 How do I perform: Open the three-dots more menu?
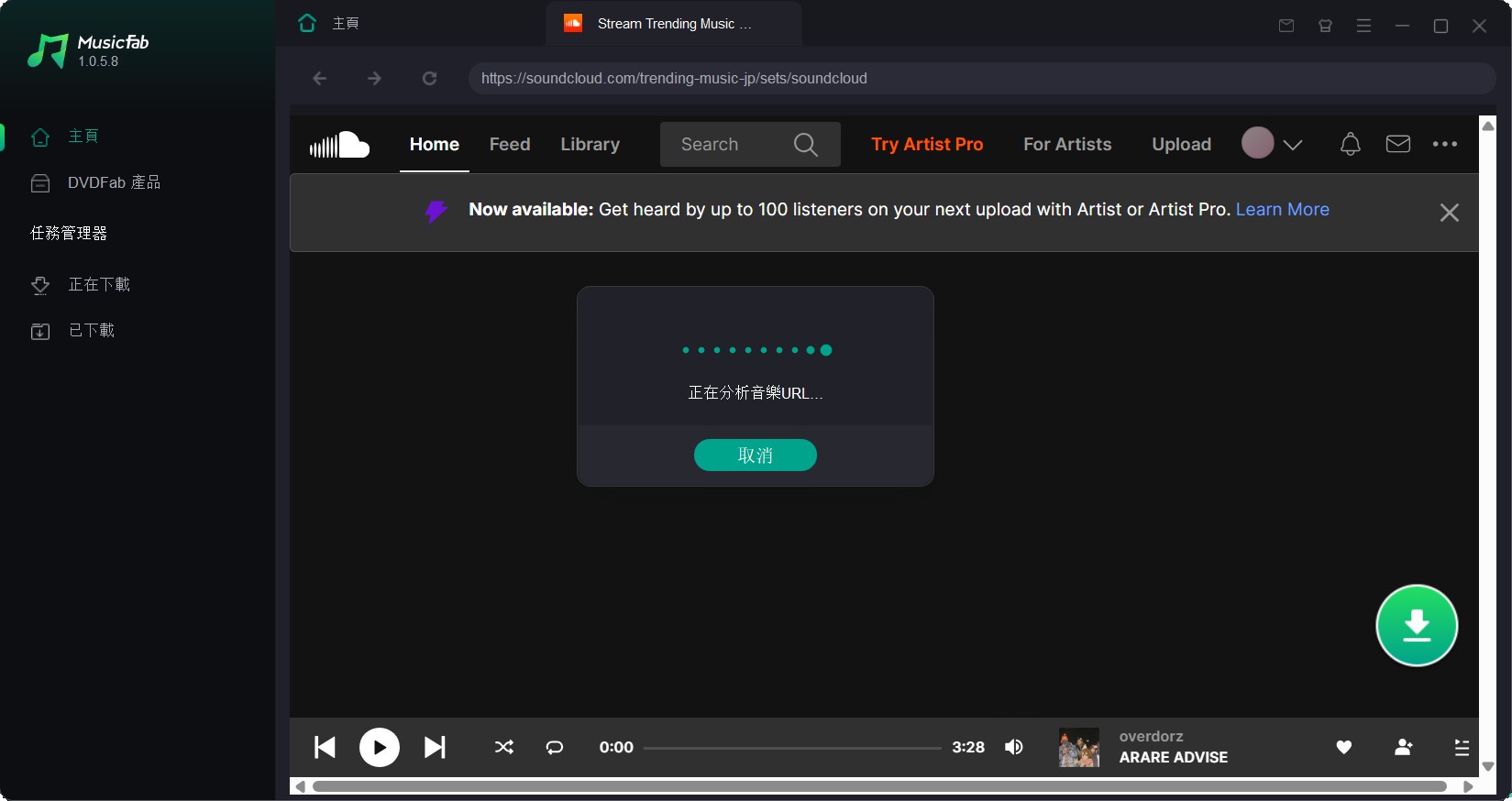(1445, 144)
